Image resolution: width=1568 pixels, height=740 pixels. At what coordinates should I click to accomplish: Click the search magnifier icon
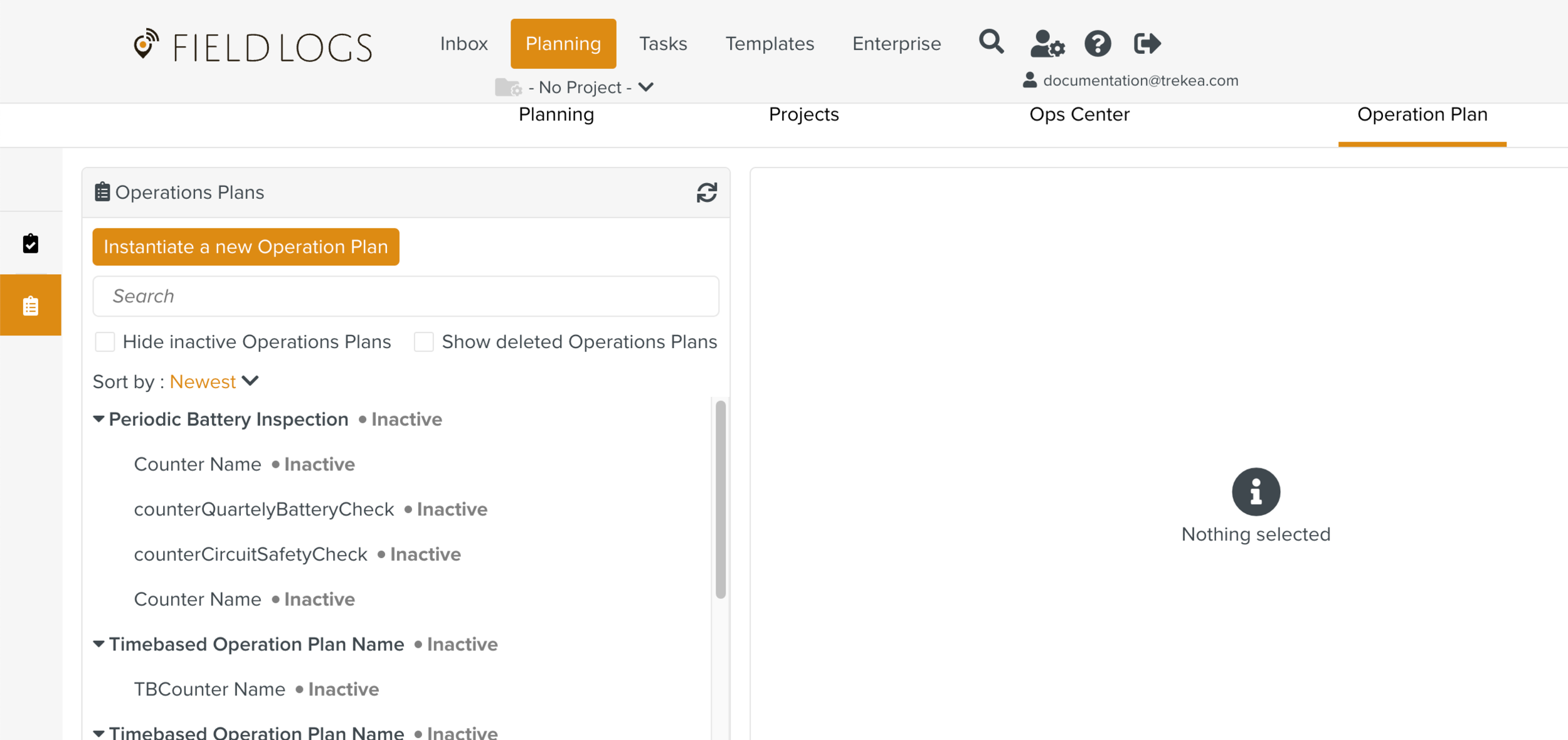click(x=991, y=43)
